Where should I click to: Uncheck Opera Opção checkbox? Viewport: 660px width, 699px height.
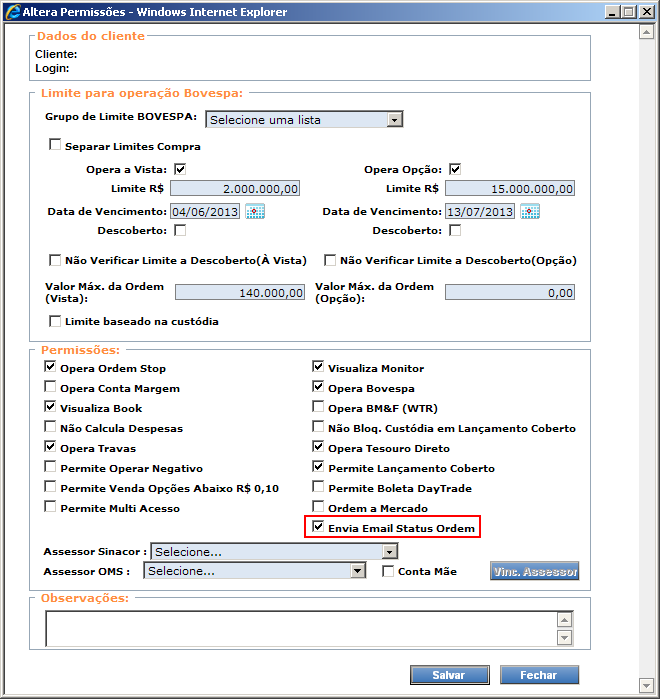tap(455, 169)
